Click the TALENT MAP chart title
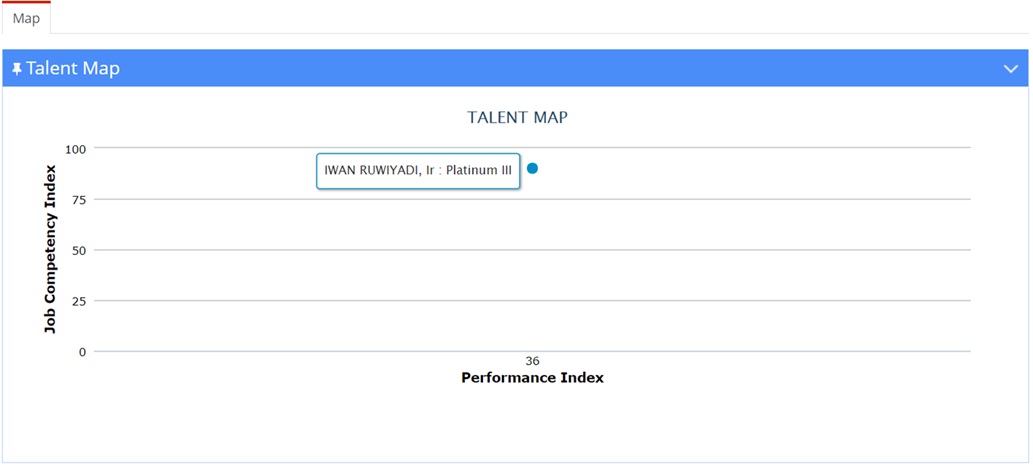This screenshot has width=1033, height=469. coord(518,117)
